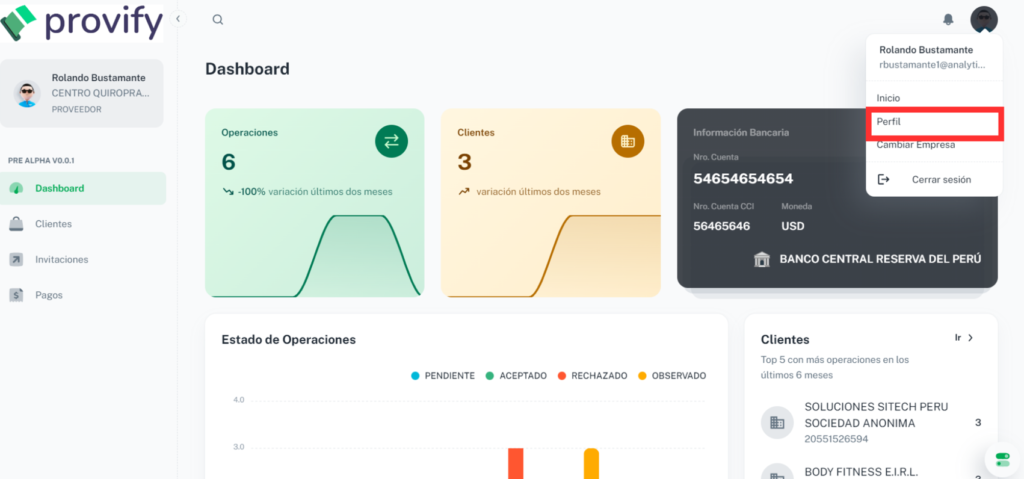Click the Rolando Bustamante name in sidebar card
This screenshot has width=1024, height=479.
(99, 78)
